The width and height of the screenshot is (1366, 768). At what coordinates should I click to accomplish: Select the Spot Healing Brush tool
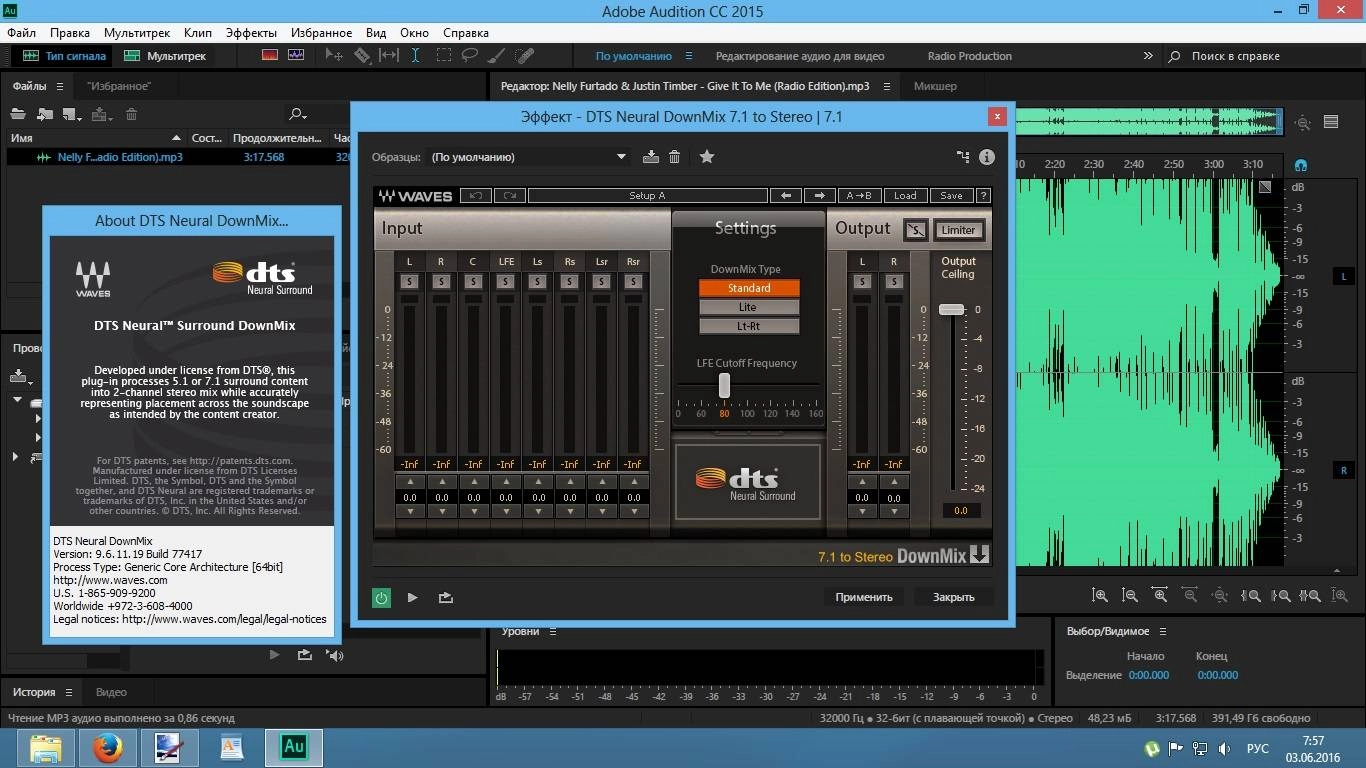[525, 56]
